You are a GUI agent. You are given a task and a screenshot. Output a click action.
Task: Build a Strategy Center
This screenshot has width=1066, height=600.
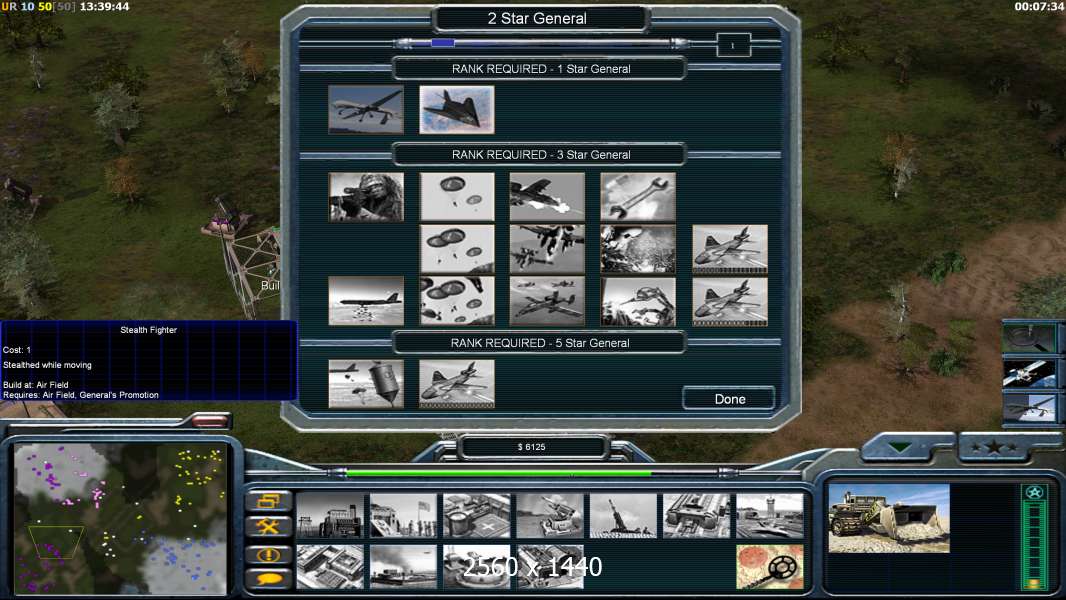pos(330,567)
